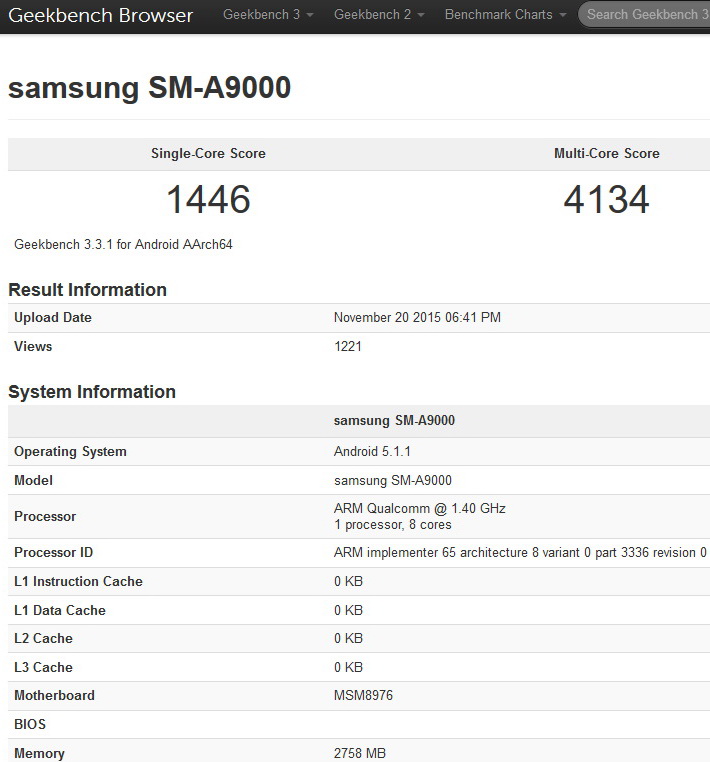The width and height of the screenshot is (710, 762).
Task: Click the Result Information heading
Action: (87, 290)
